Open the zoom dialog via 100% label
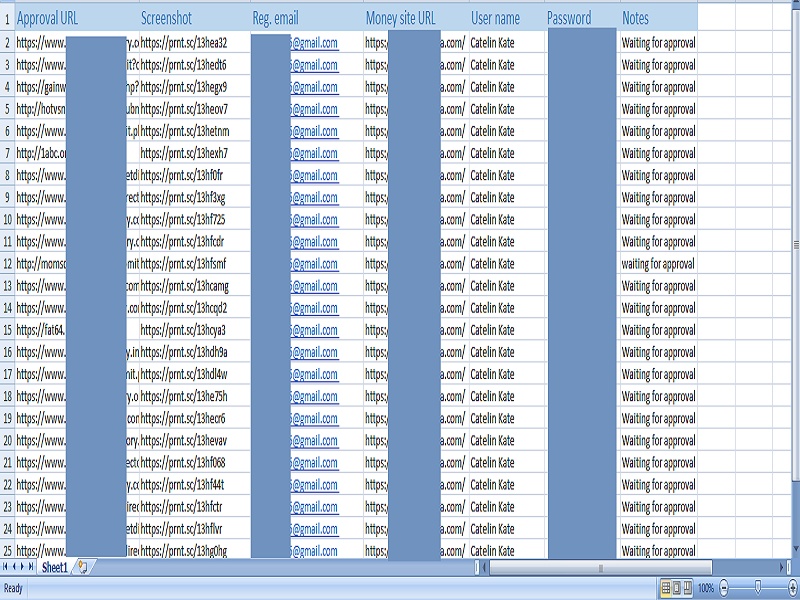This screenshot has width=800, height=600. pyautogui.click(x=705, y=589)
